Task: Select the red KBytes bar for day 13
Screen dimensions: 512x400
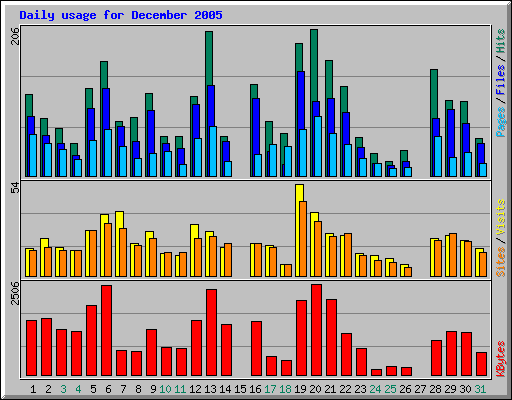Action: 212,333
